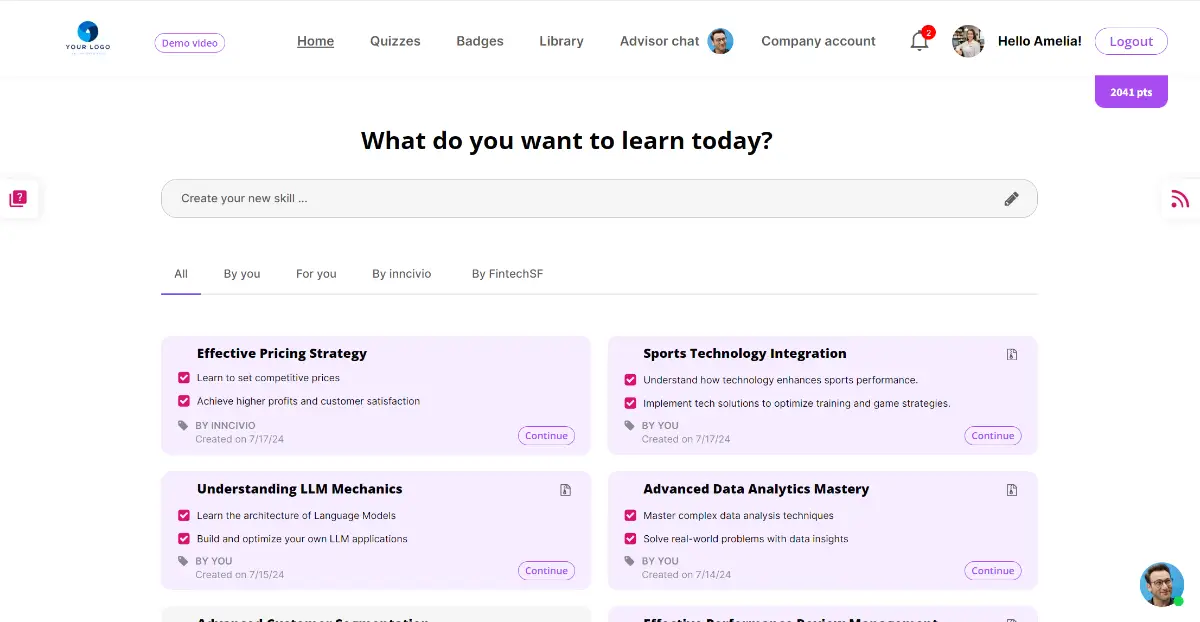This screenshot has height=622, width=1200.
Task: Open the floating advisor chat avatar
Action: coord(1161,584)
